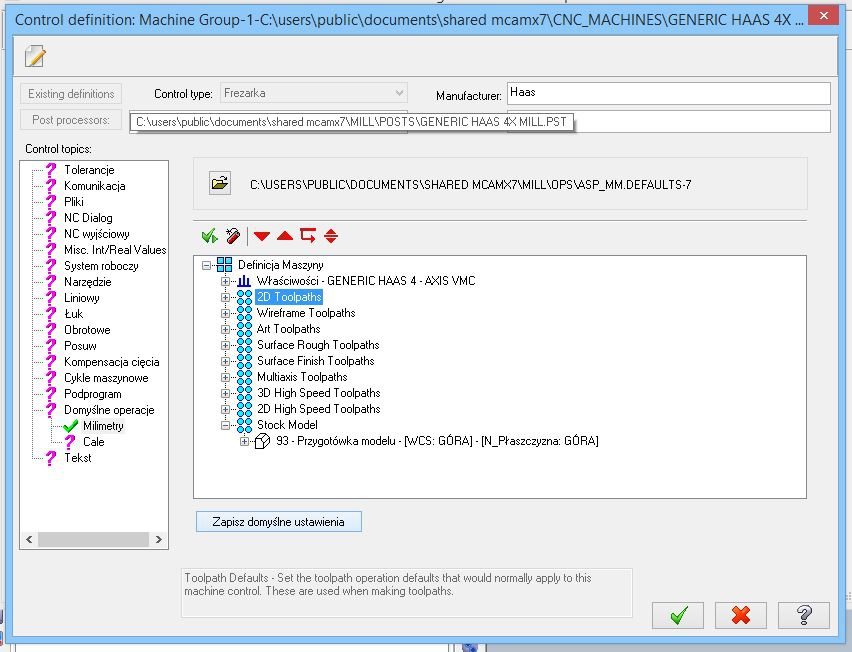The image size is (852, 652).
Task: Close the Control definition dialog window
Action: tap(823, 16)
